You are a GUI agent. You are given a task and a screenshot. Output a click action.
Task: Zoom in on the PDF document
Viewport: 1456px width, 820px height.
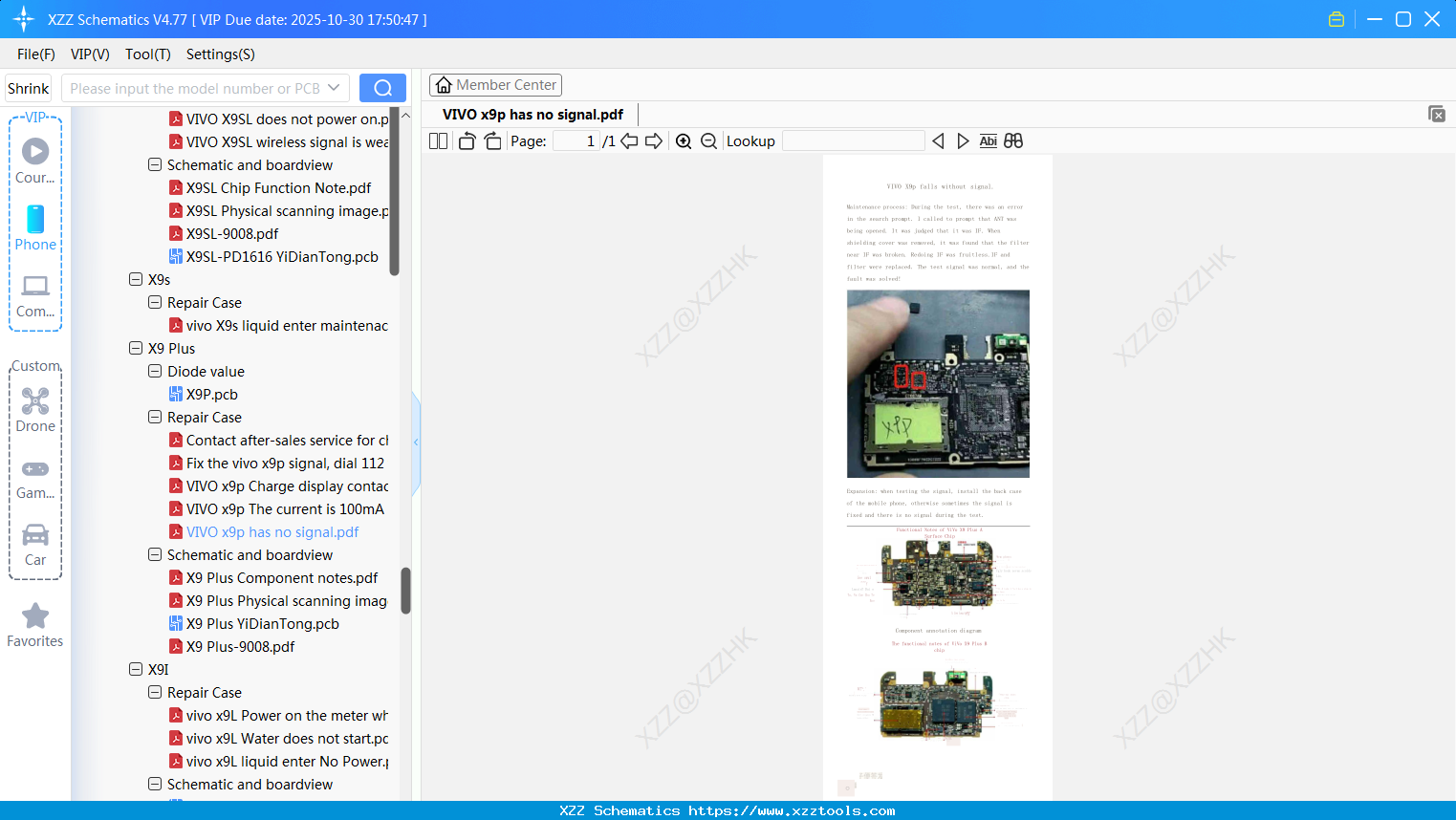(684, 141)
